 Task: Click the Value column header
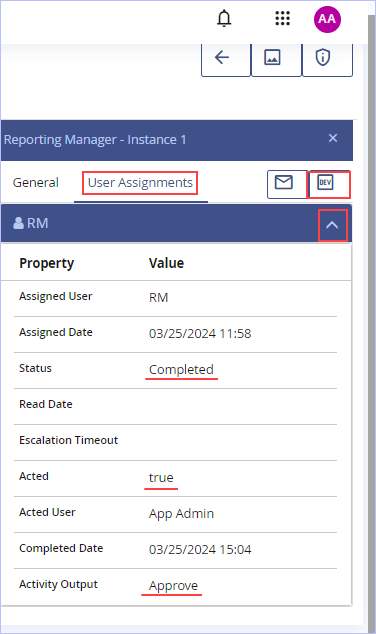pos(166,263)
